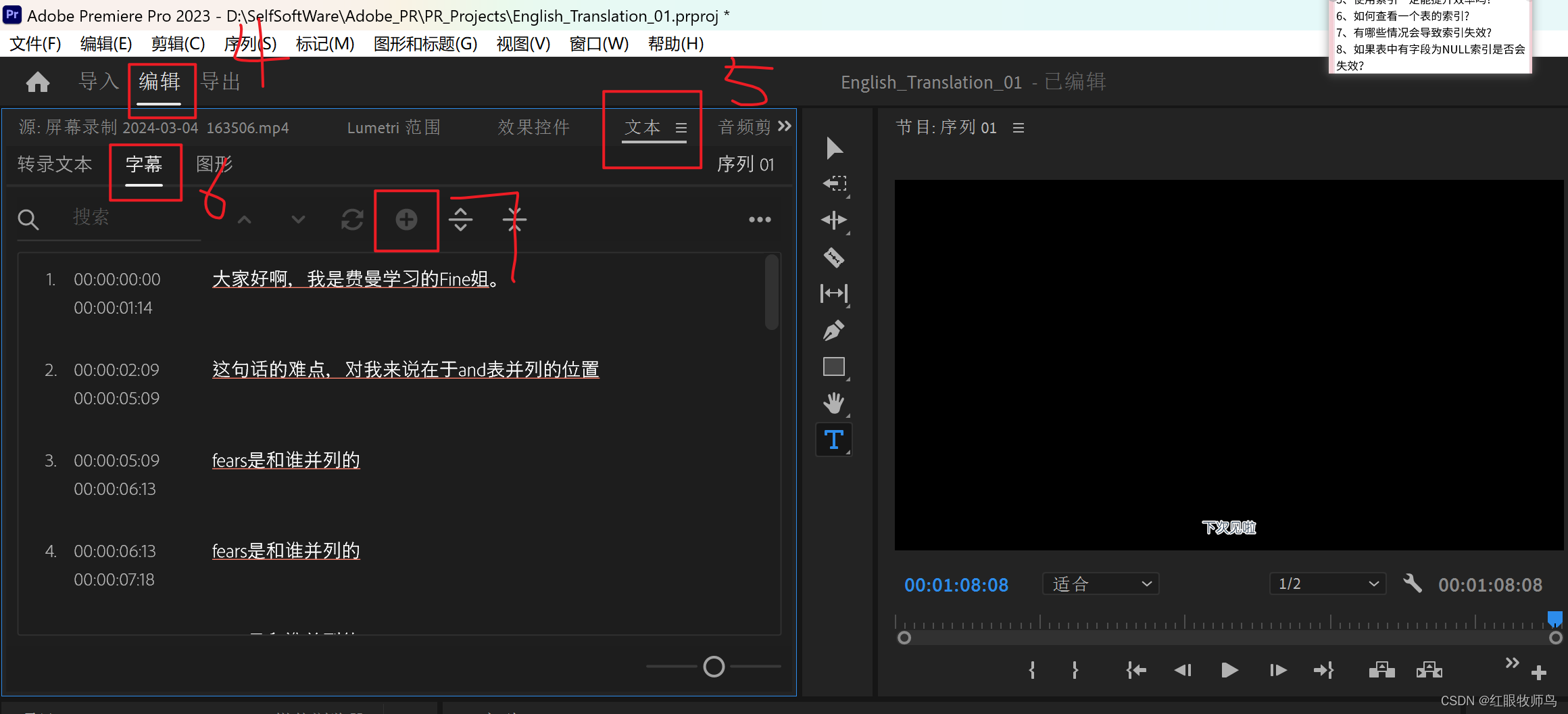Add a new caption segment
This screenshot has width=1568, height=714.
pos(406,220)
